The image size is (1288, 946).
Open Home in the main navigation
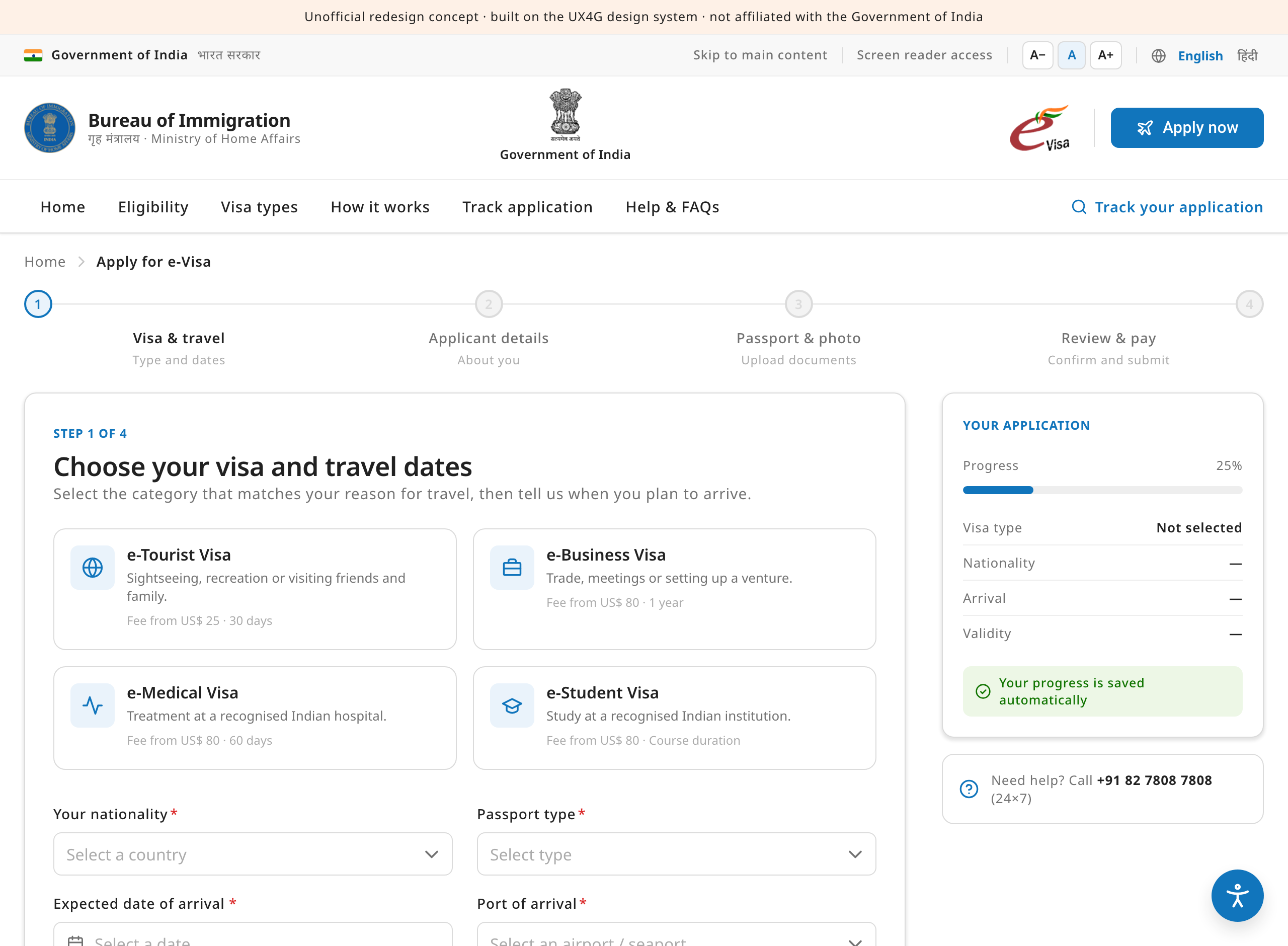click(62, 207)
